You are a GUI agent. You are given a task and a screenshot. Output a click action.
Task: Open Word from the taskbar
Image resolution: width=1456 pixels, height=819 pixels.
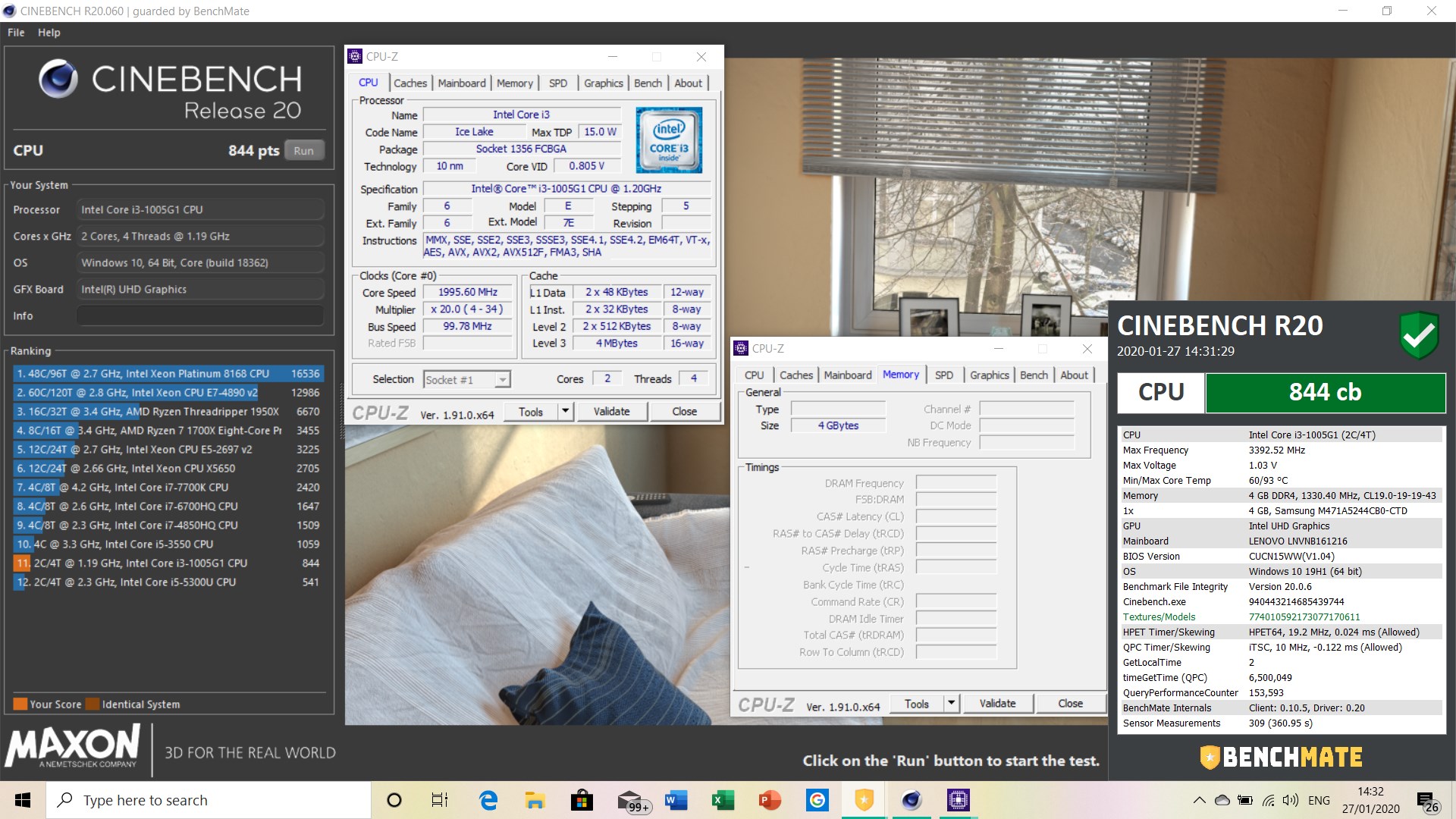(x=676, y=800)
